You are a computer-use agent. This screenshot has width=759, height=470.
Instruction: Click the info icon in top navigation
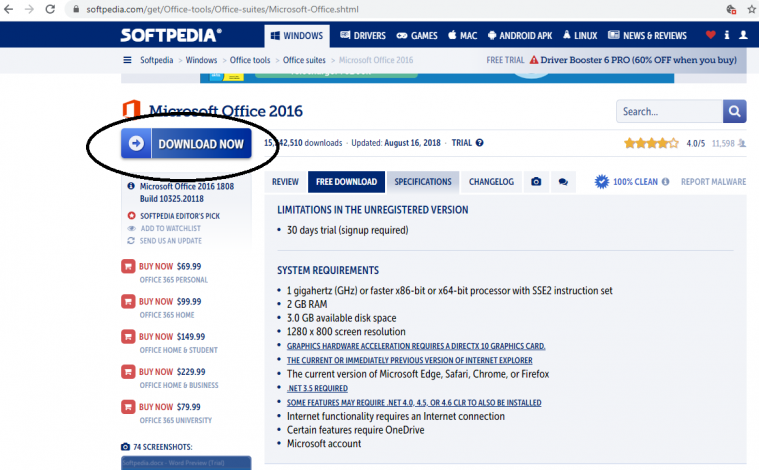(727, 35)
